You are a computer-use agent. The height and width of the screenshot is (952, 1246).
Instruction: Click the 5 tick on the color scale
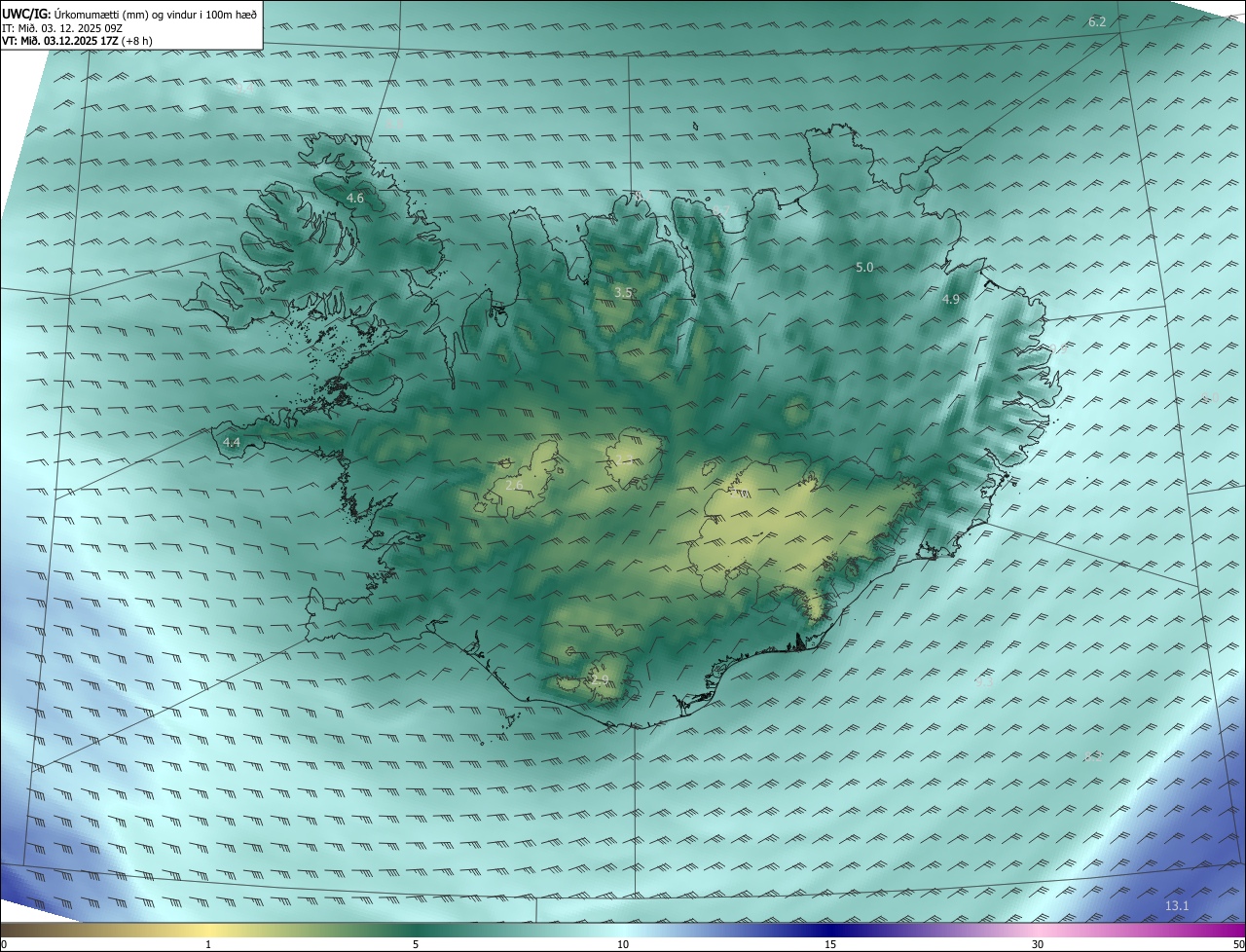(416, 944)
